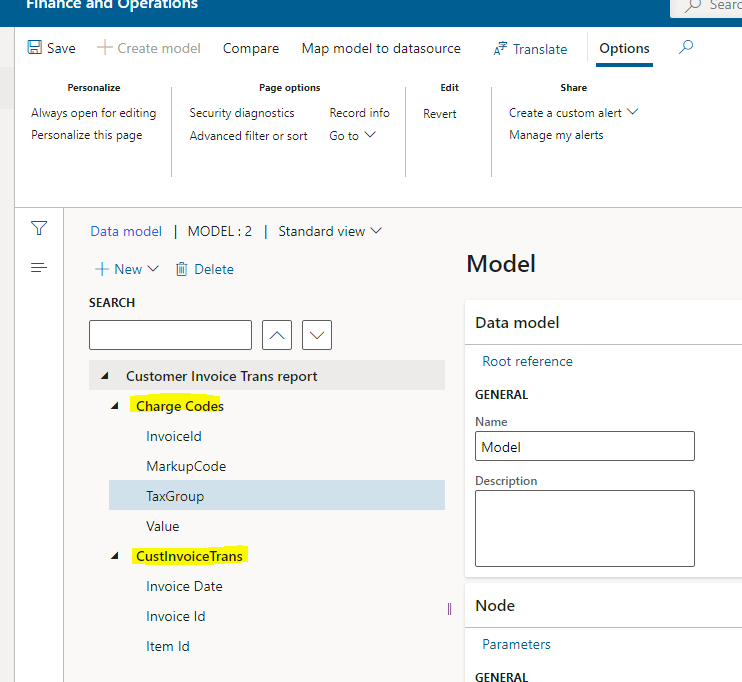Image resolution: width=742 pixels, height=682 pixels.
Task: Open the Compare menu item
Action: [x=251, y=48]
